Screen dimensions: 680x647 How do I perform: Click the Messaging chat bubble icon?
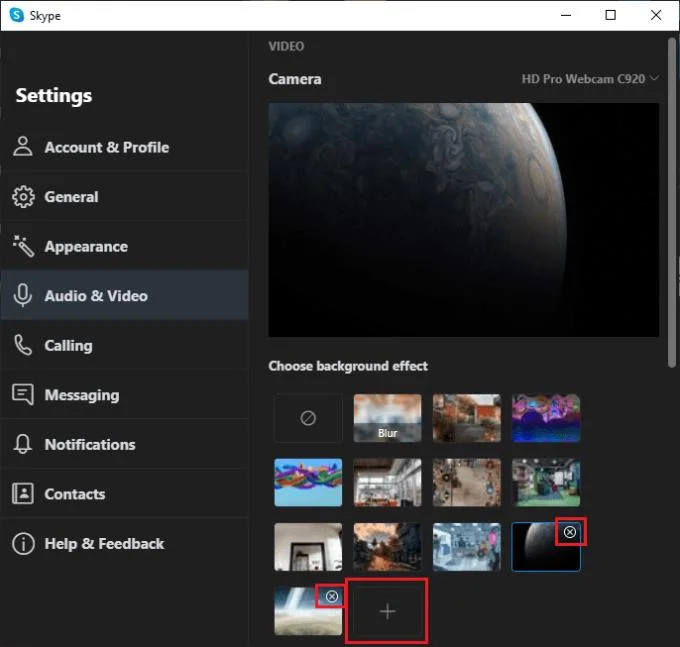click(x=23, y=394)
